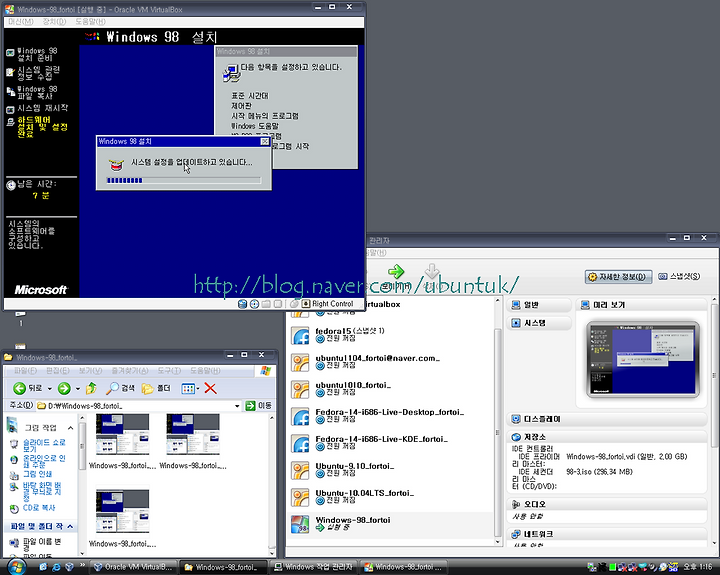Click the 시스템 (System) section header
This screenshot has width=720, height=575.
539,323
